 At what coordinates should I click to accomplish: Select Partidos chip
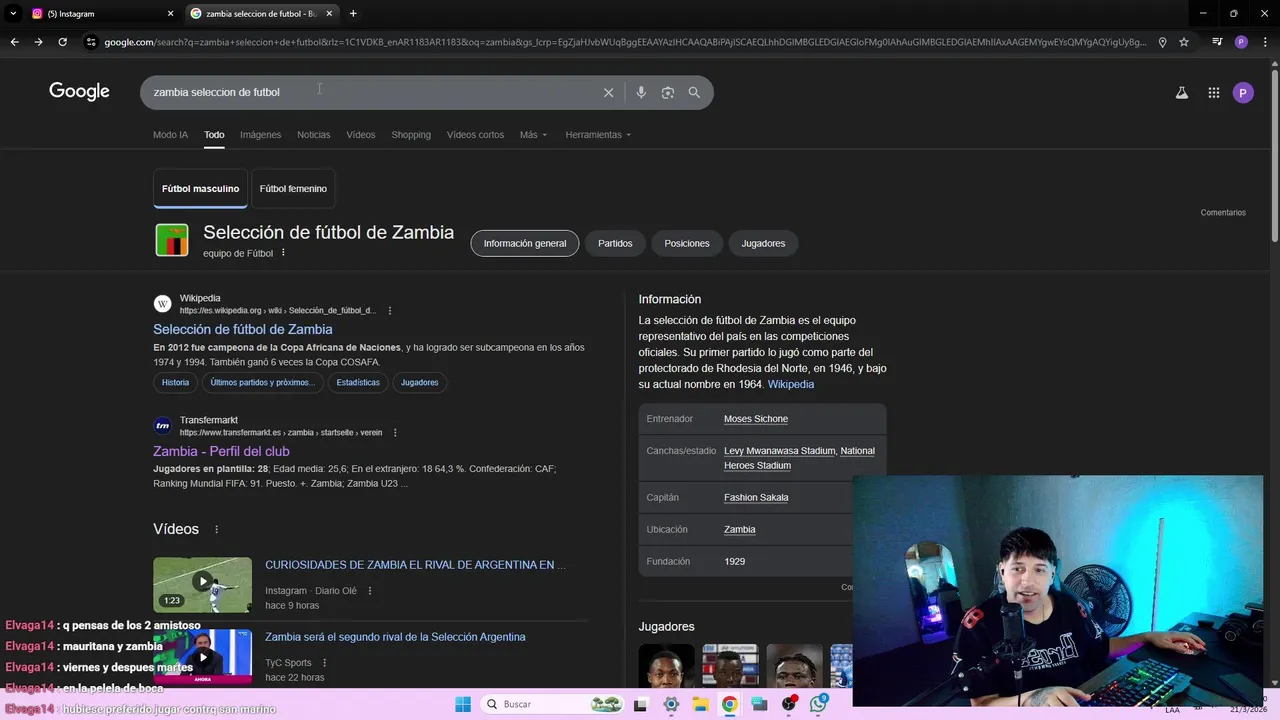tap(615, 243)
